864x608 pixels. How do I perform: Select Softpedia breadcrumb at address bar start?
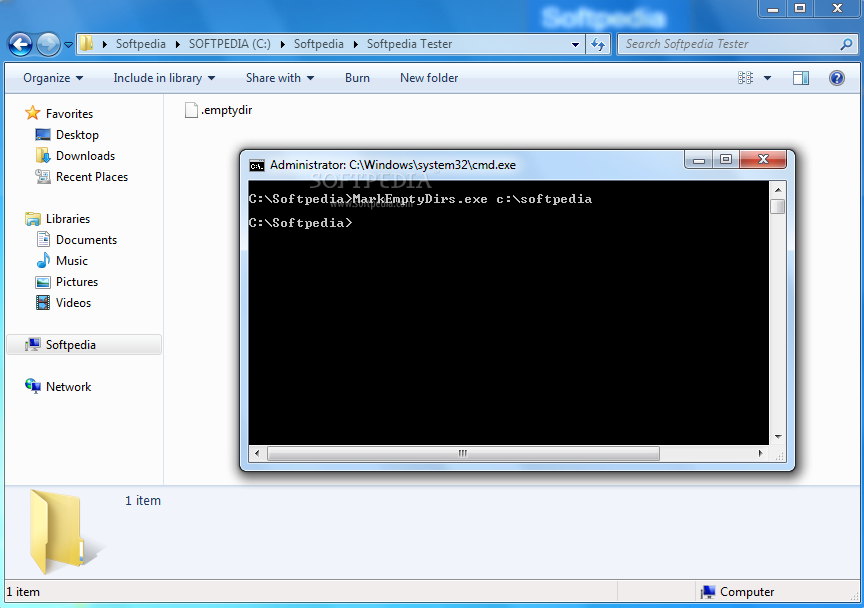(x=141, y=44)
